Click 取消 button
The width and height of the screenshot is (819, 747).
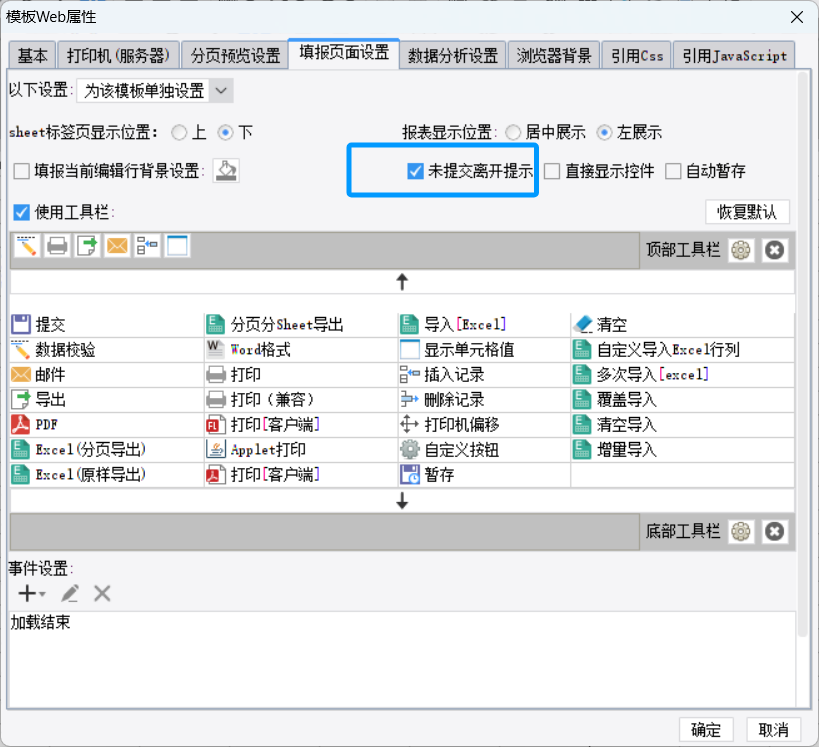point(774,730)
